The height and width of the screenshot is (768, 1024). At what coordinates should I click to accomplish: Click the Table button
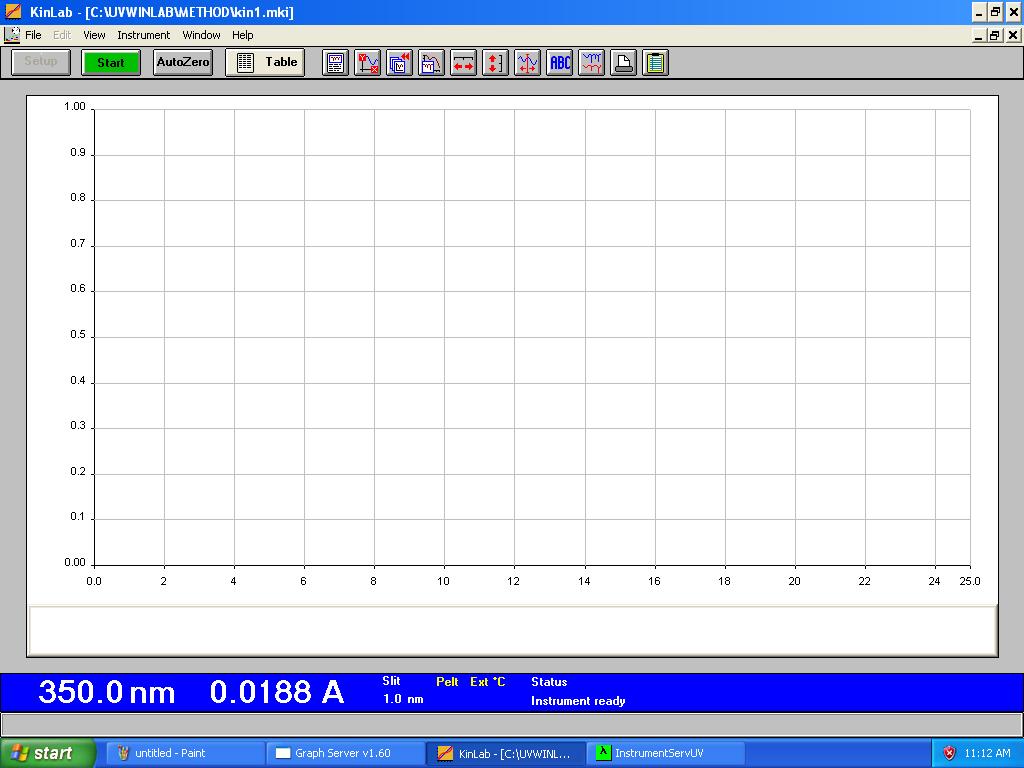point(264,61)
